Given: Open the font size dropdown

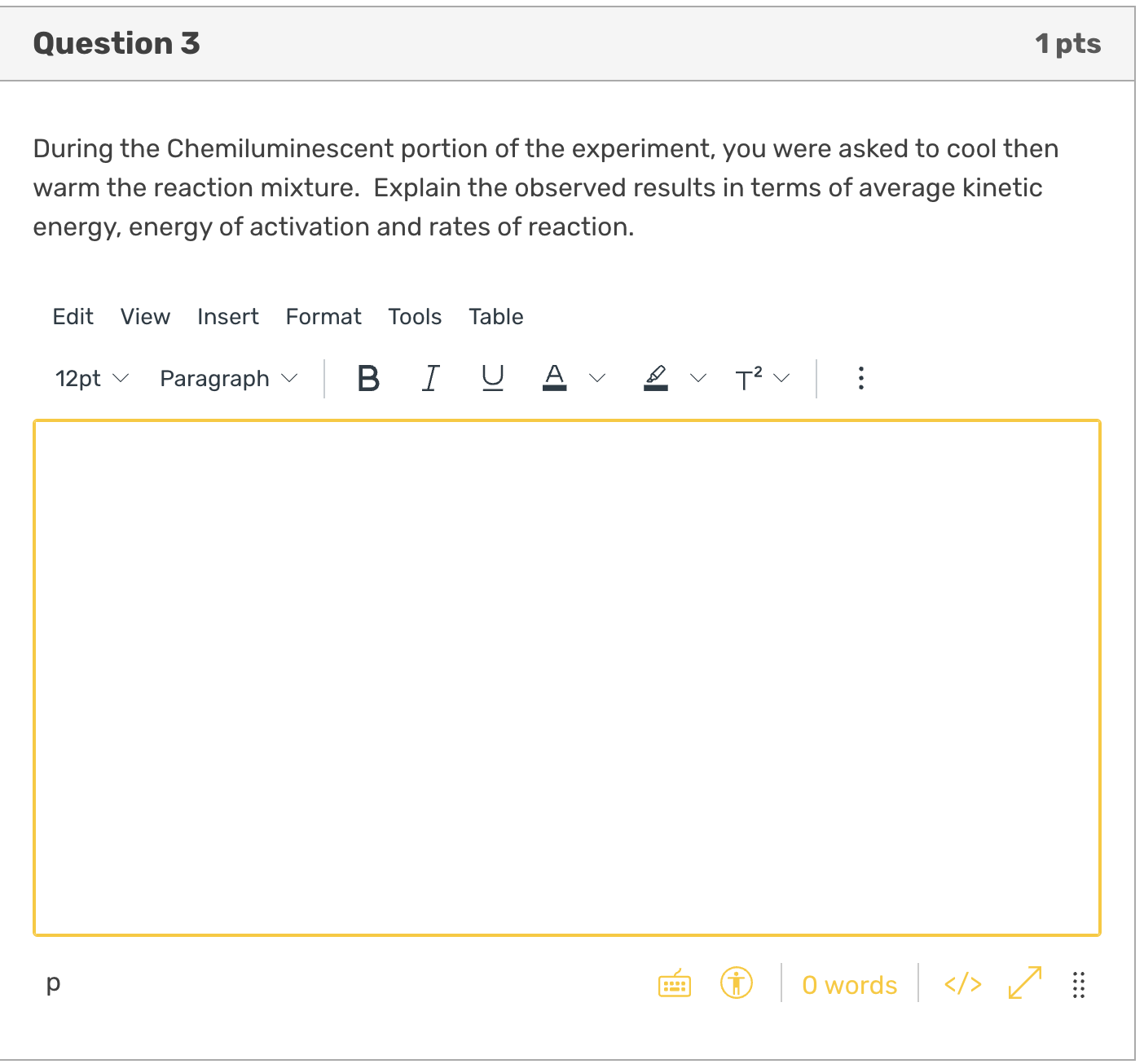Looking at the screenshot, I should pyautogui.click(x=90, y=377).
